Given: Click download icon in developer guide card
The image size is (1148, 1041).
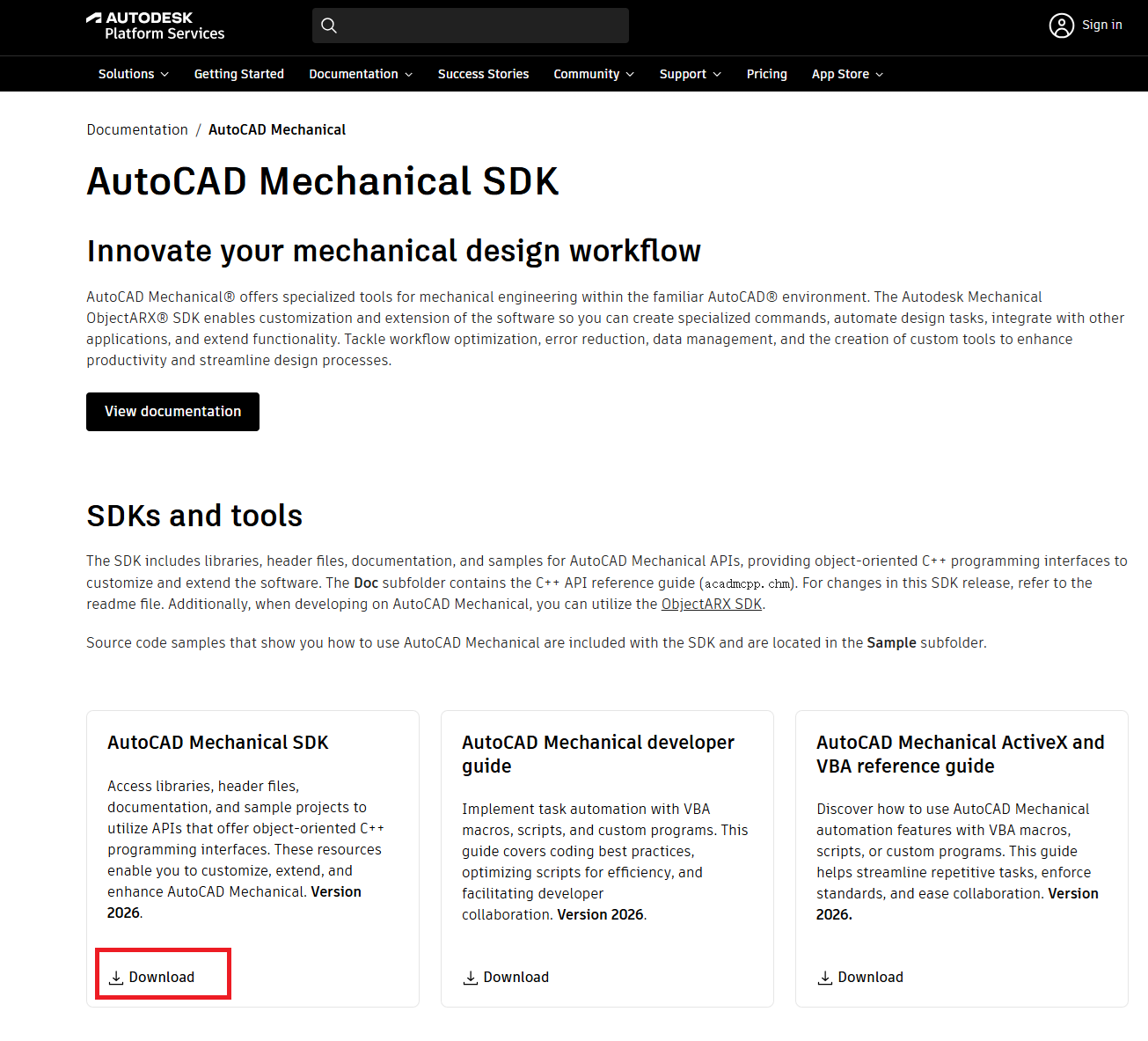Looking at the screenshot, I should tap(471, 978).
